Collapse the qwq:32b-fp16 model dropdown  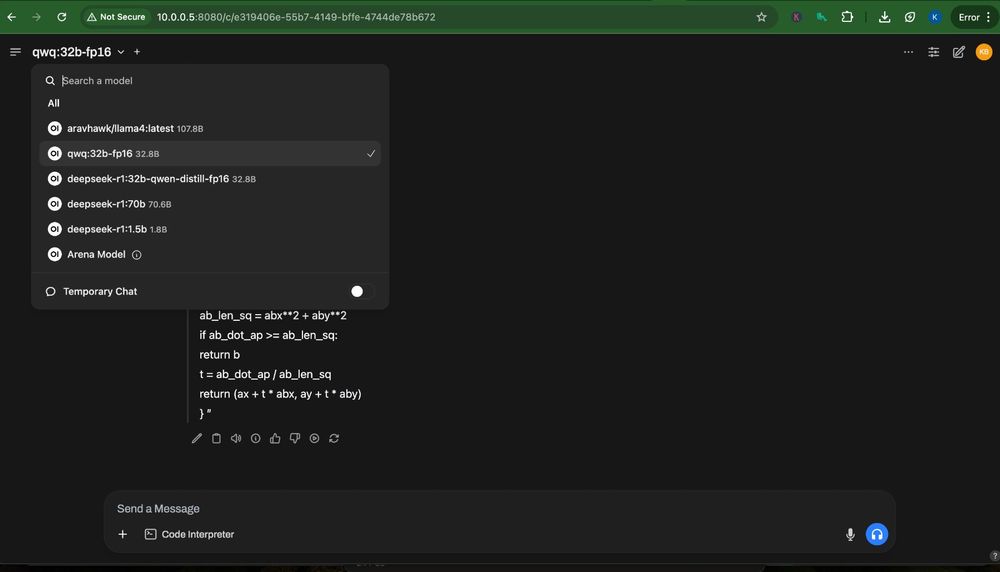[78, 52]
